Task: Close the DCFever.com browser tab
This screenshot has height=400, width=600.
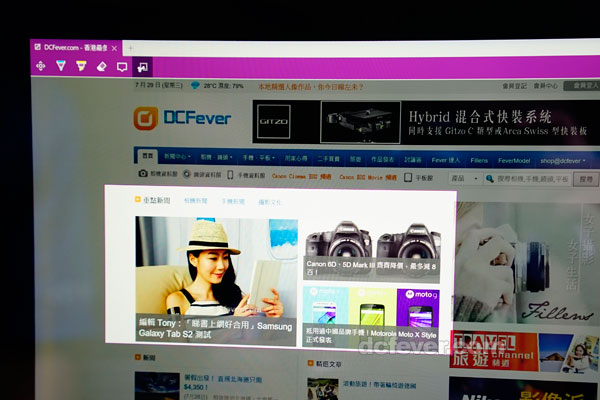Action: (114, 49)
